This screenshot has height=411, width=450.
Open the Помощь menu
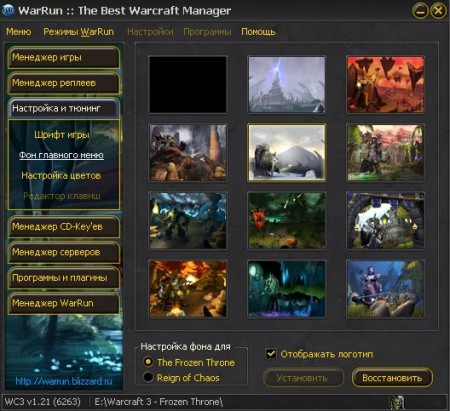[258, 32]
